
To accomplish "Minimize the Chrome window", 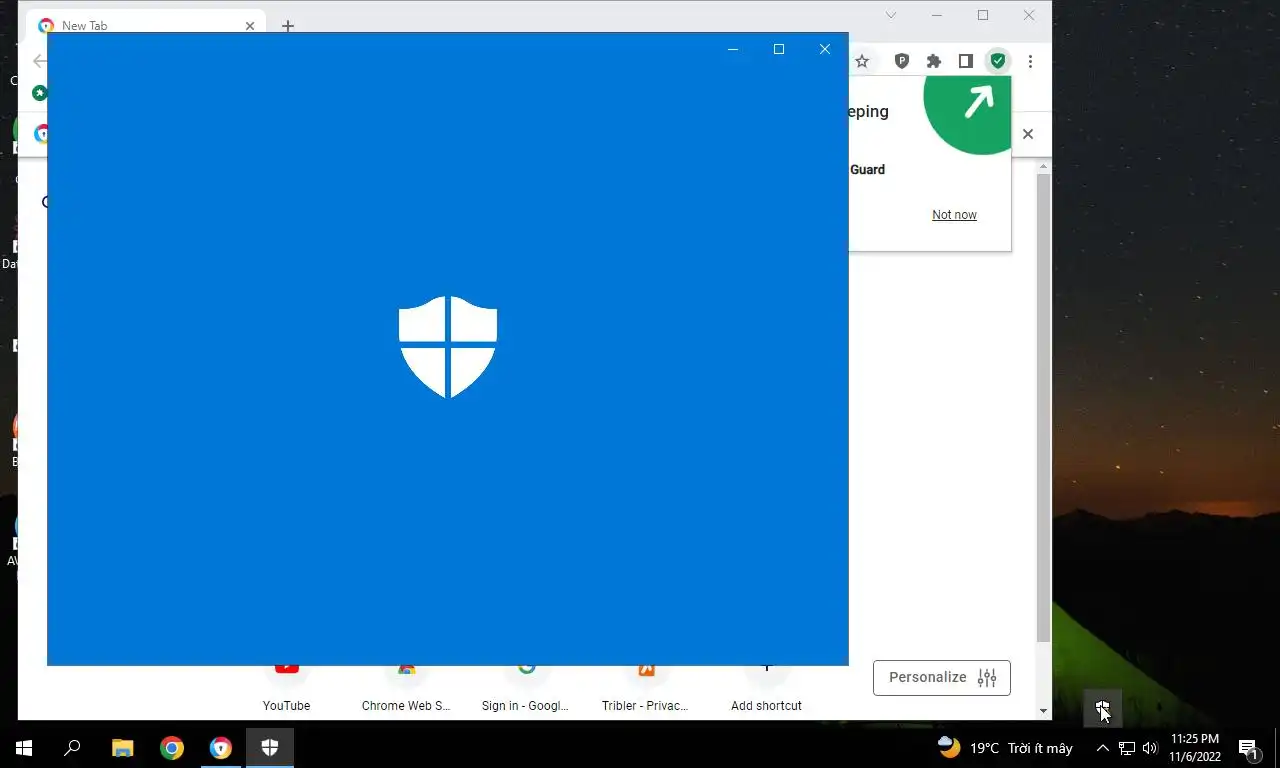I will click(937, 15).
